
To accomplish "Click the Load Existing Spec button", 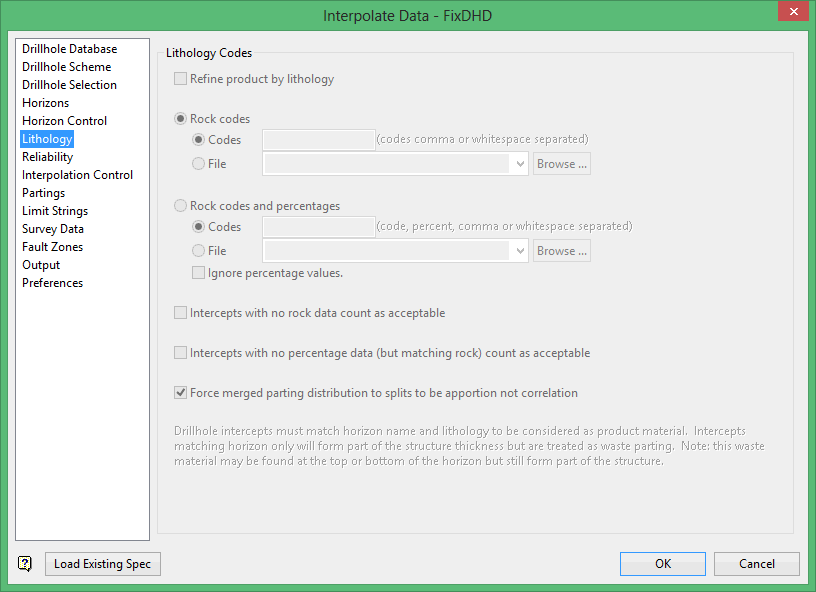I will 102,564.
